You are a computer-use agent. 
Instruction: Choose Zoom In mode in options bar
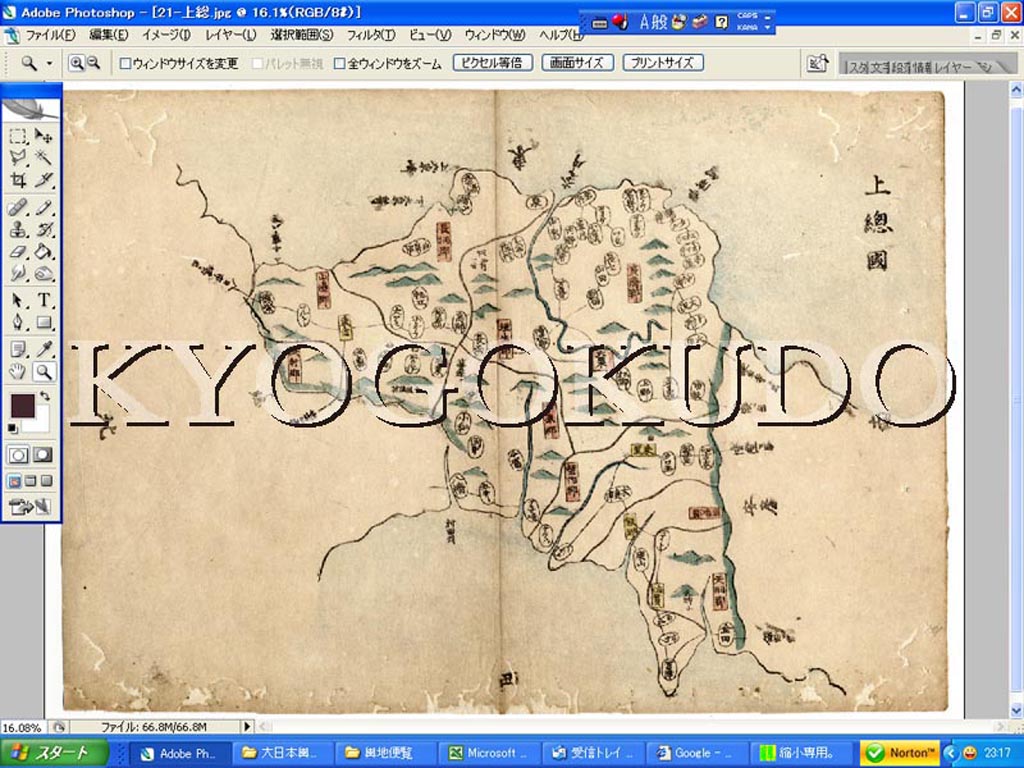pyautogui.click(x=77, y=63)
